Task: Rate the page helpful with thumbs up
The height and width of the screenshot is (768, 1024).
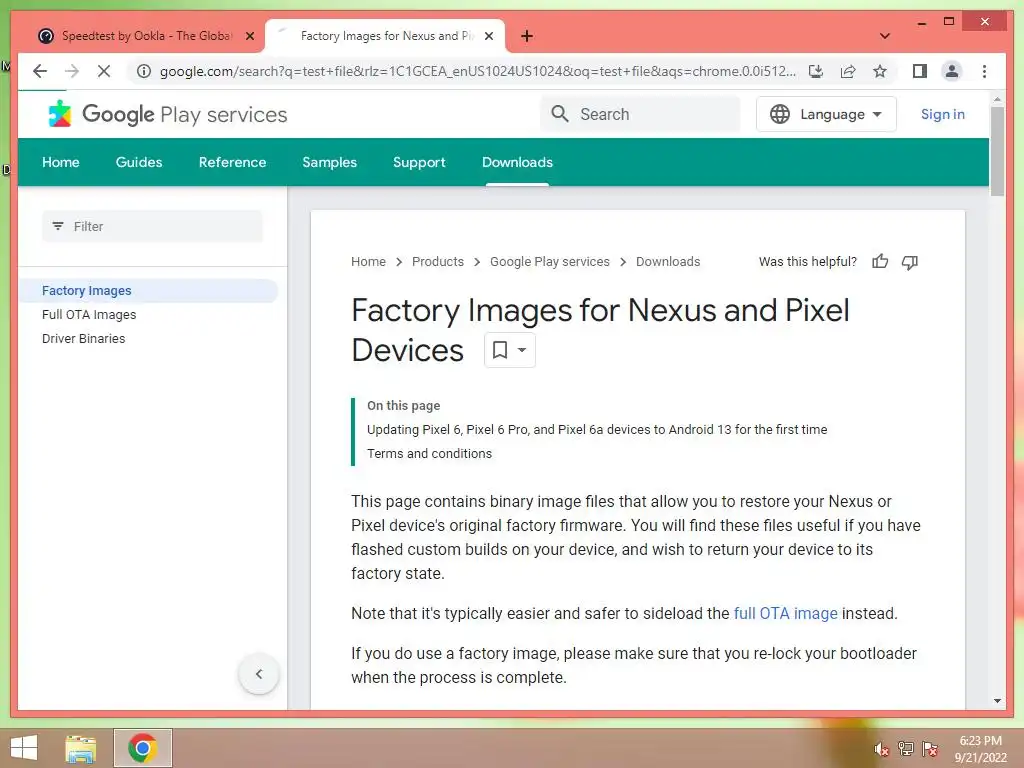Action: tap(880, 262)
